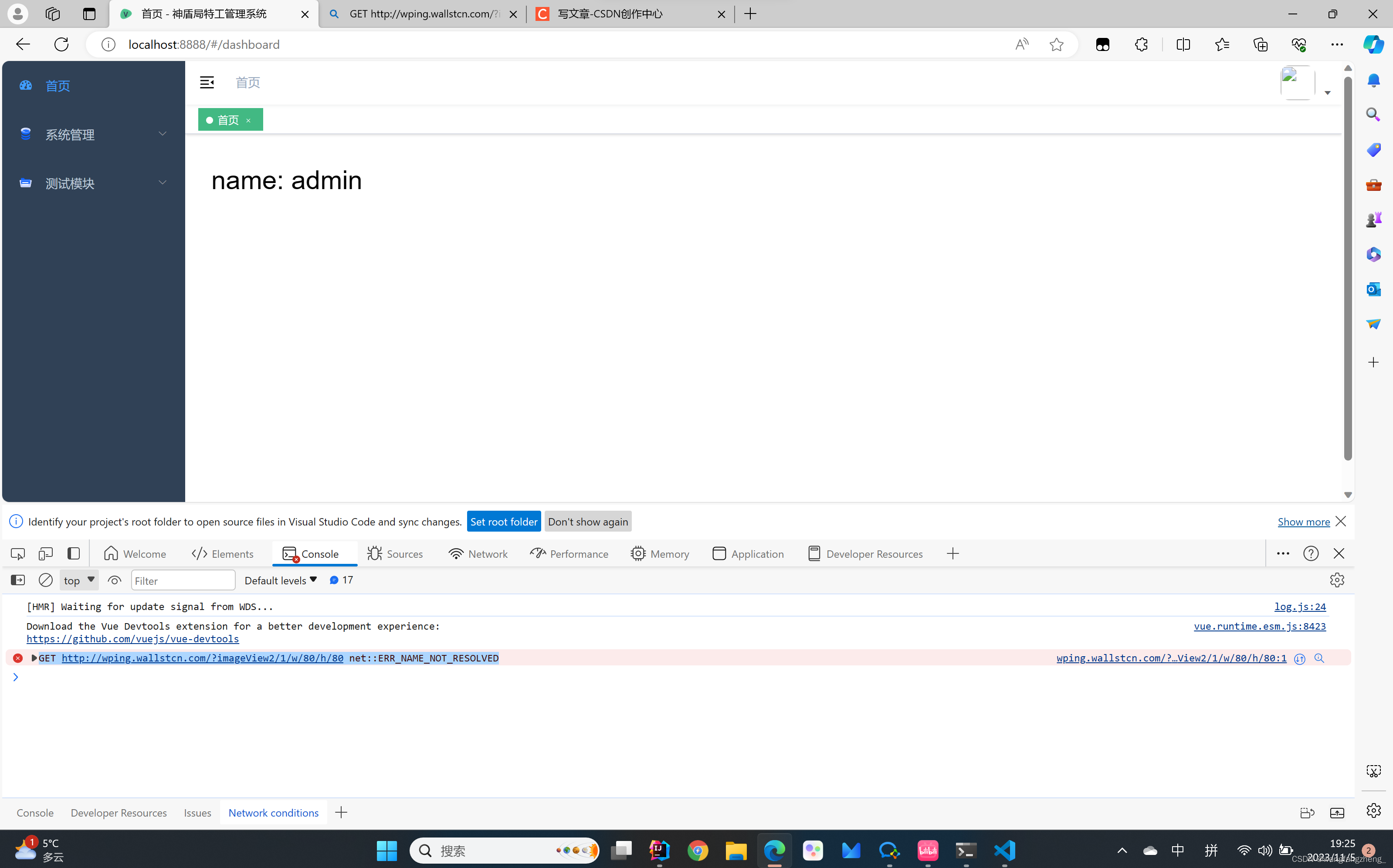Clear the console with the ban icon
This screenshot has height=868, width=1393.
point(45,580)
